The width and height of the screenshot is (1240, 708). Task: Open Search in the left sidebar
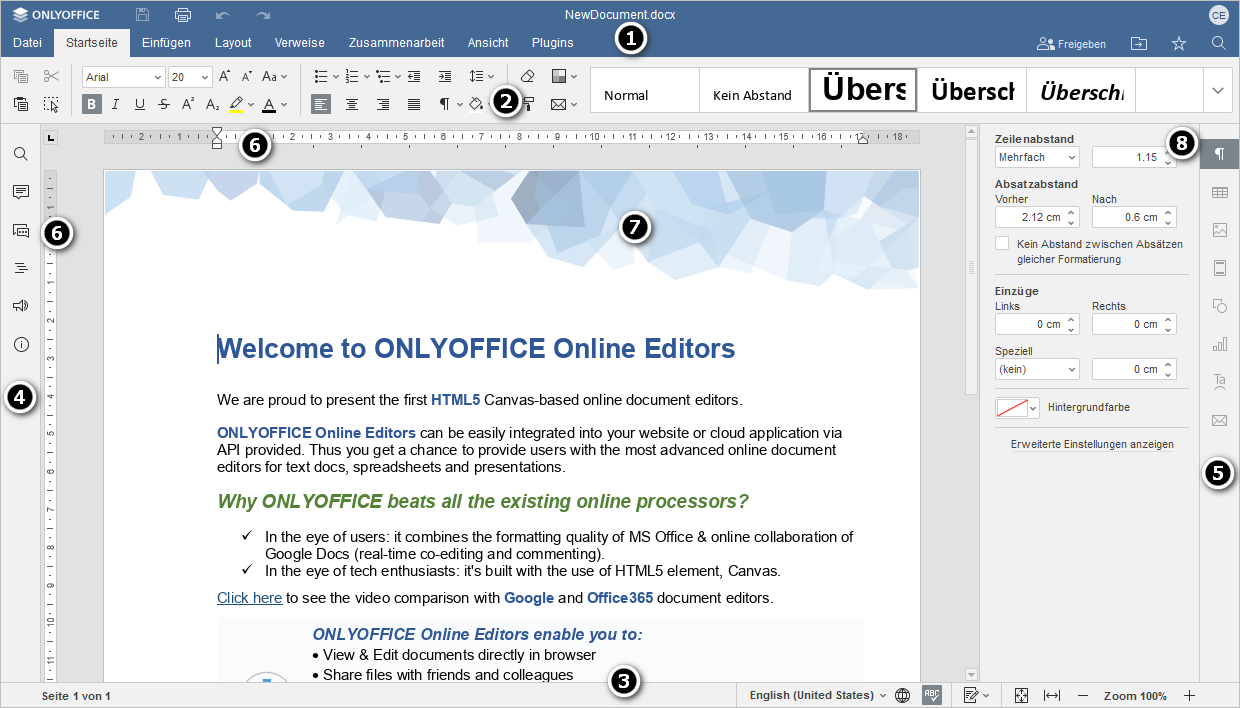[x=21, y=154]
